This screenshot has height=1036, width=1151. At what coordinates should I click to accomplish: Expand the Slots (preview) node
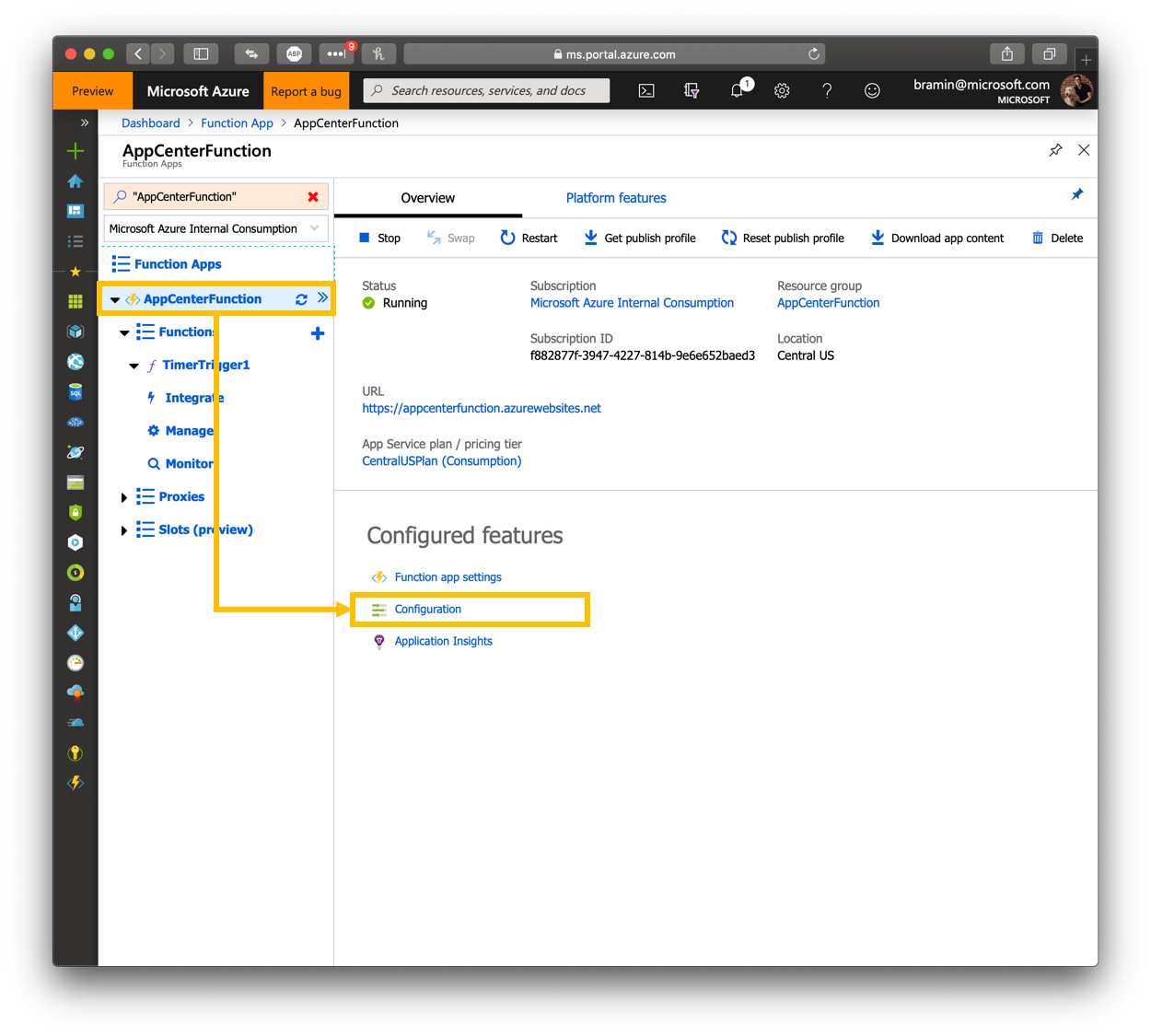pos(124,530)
